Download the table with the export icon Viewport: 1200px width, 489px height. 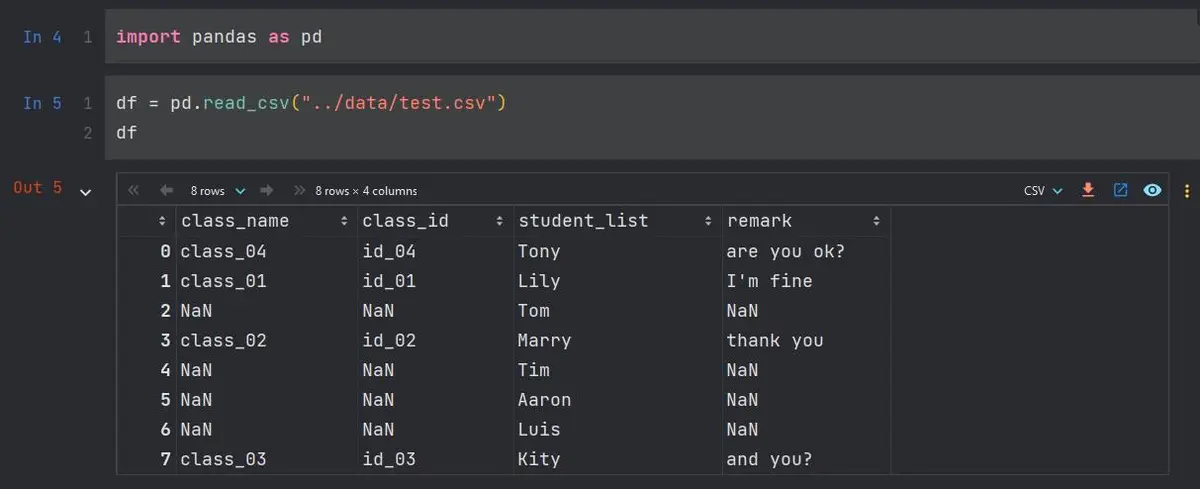coord(1089,190)
